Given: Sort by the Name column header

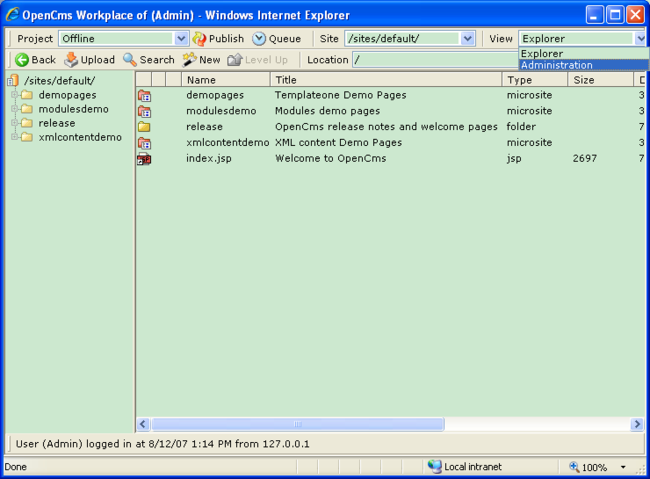Looking at the screenshot, I should pos(226,80).
